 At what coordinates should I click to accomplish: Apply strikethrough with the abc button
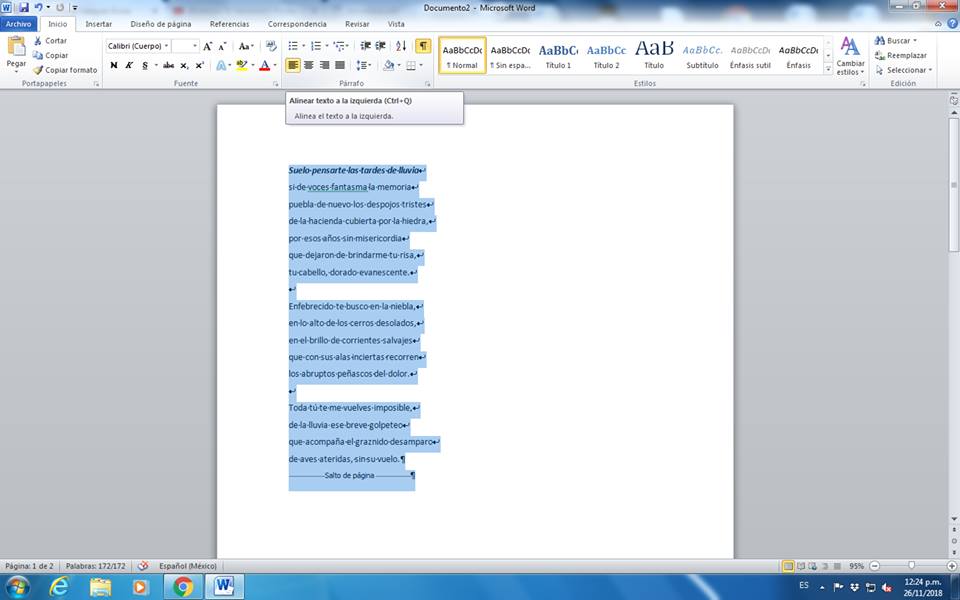(167, 65)
